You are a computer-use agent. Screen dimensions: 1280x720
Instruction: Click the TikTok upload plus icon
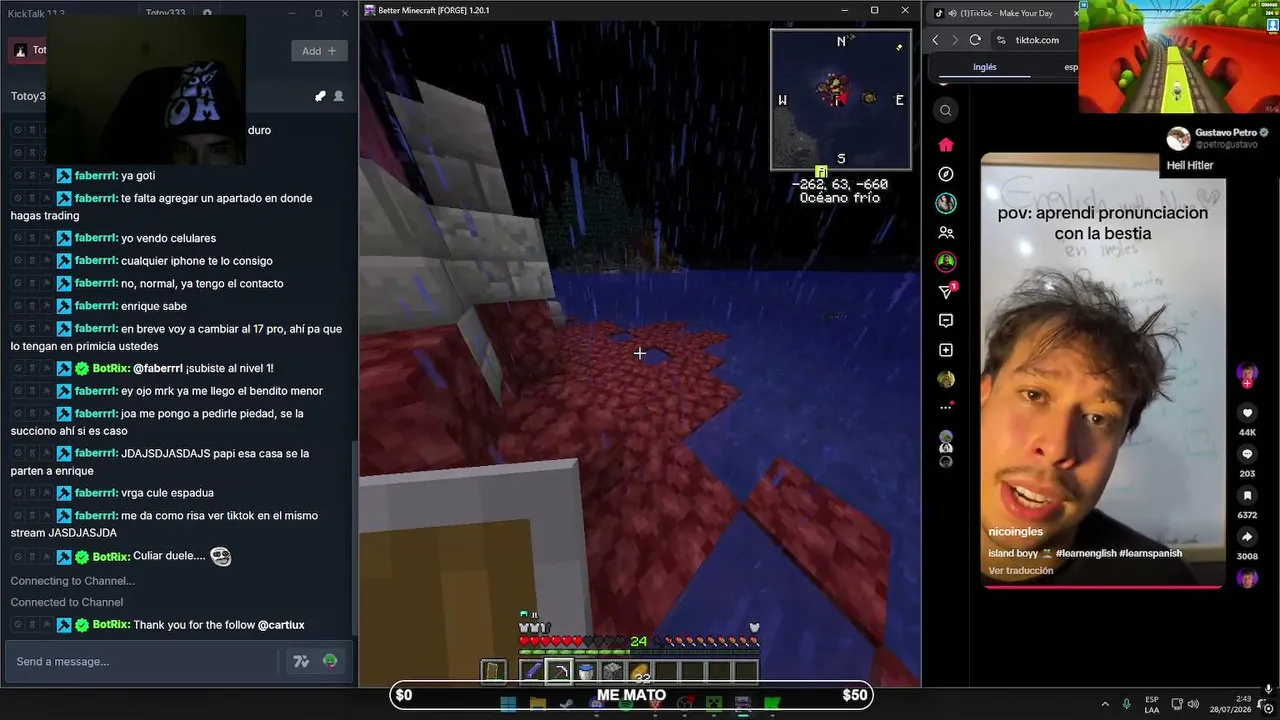click(x=946, y=350)
